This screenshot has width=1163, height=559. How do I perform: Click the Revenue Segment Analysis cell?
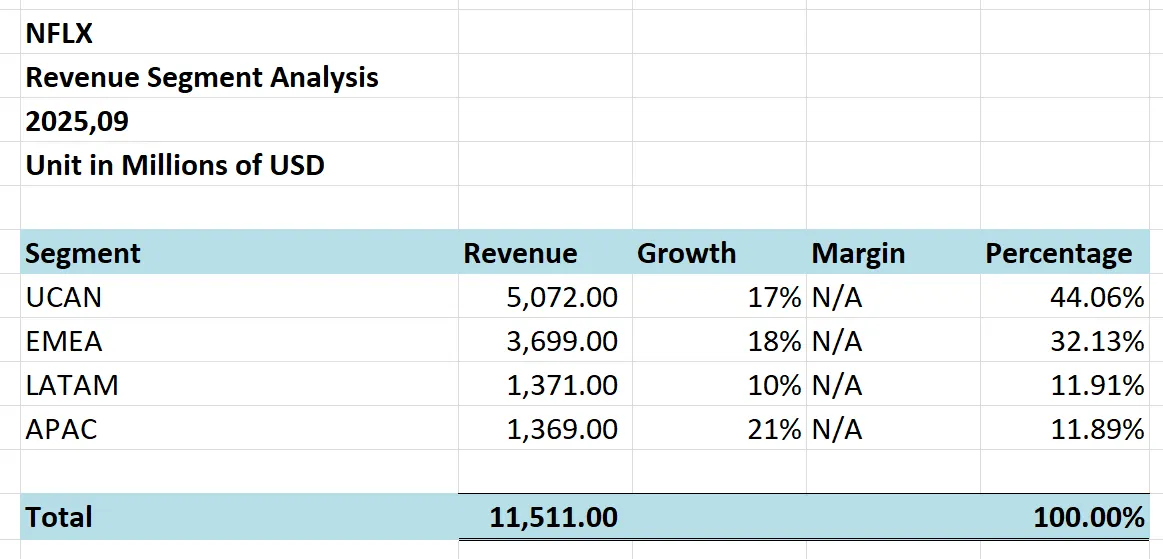[202, 77]
